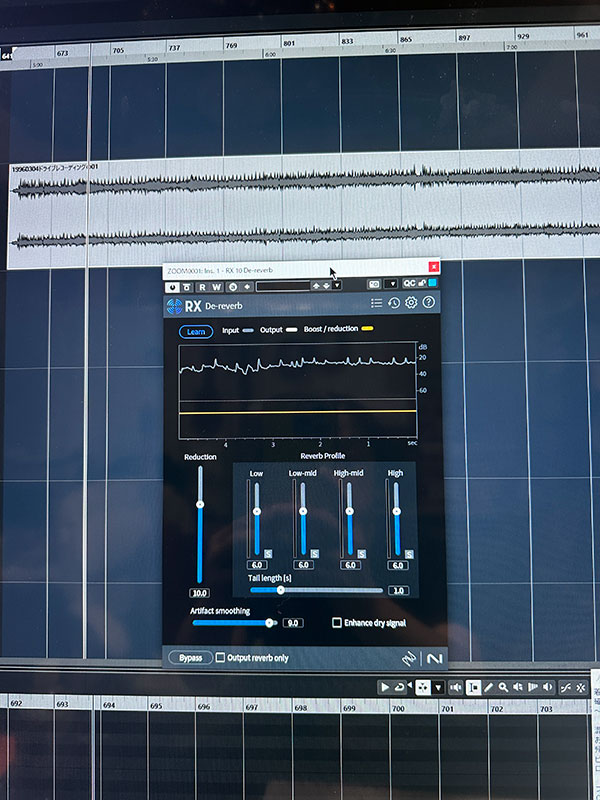Open the preset browser dropdown arrow
This screenshot has width=600, height=800.
point(337,285)
